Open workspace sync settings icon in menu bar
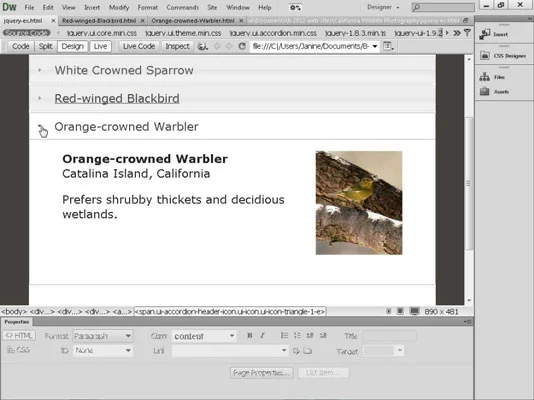 pos(295,7)
